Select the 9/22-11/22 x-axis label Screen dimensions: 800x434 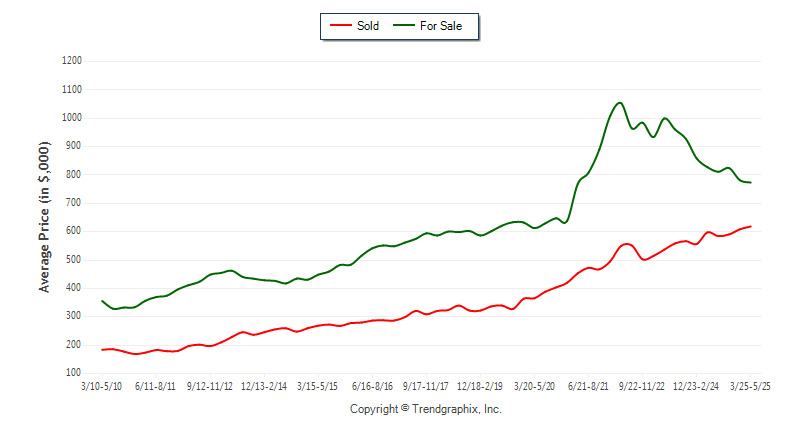pos(642,387)
